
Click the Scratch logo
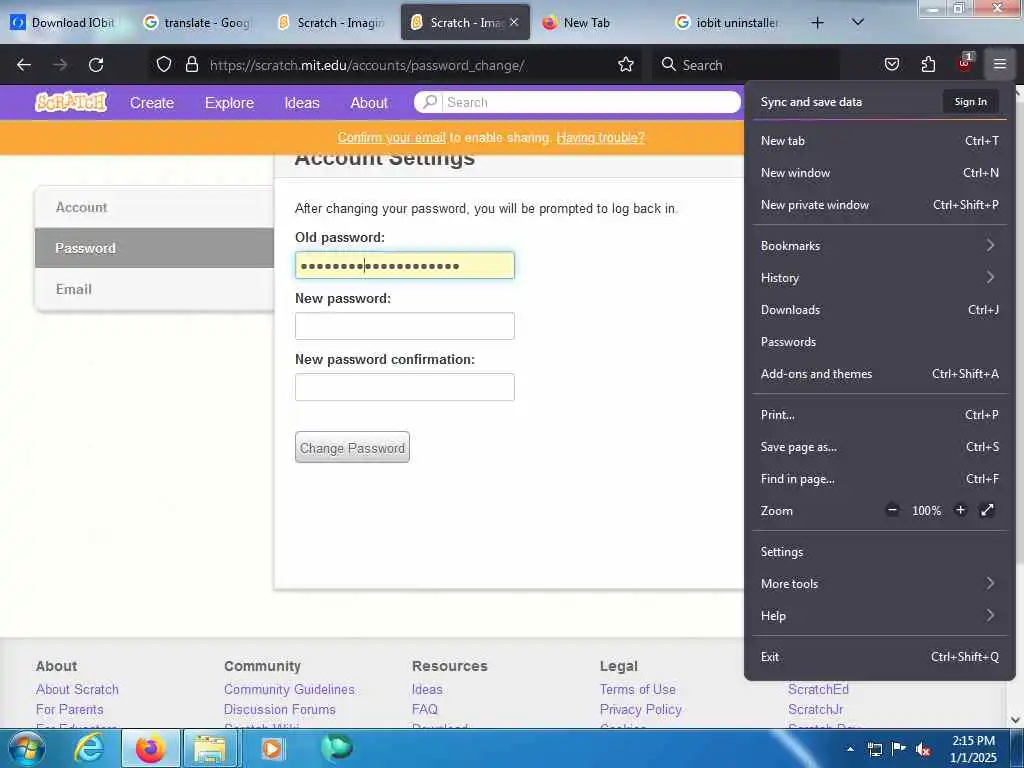71,102
